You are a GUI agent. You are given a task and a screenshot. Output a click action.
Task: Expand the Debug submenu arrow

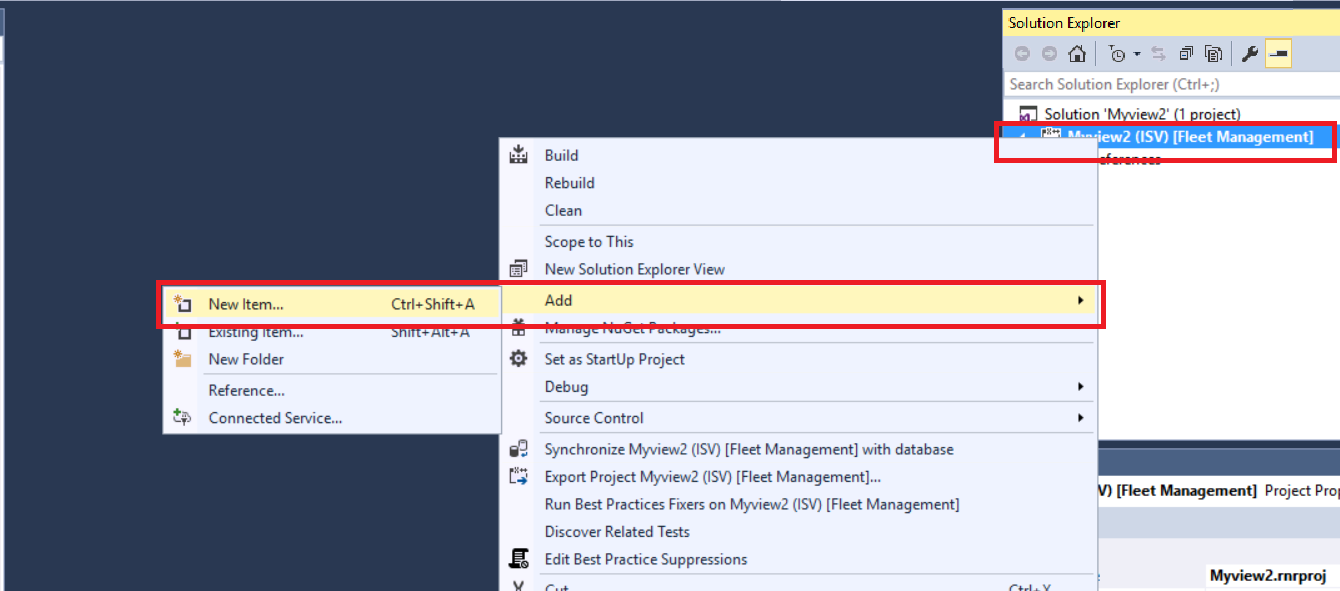(1080, 387)
